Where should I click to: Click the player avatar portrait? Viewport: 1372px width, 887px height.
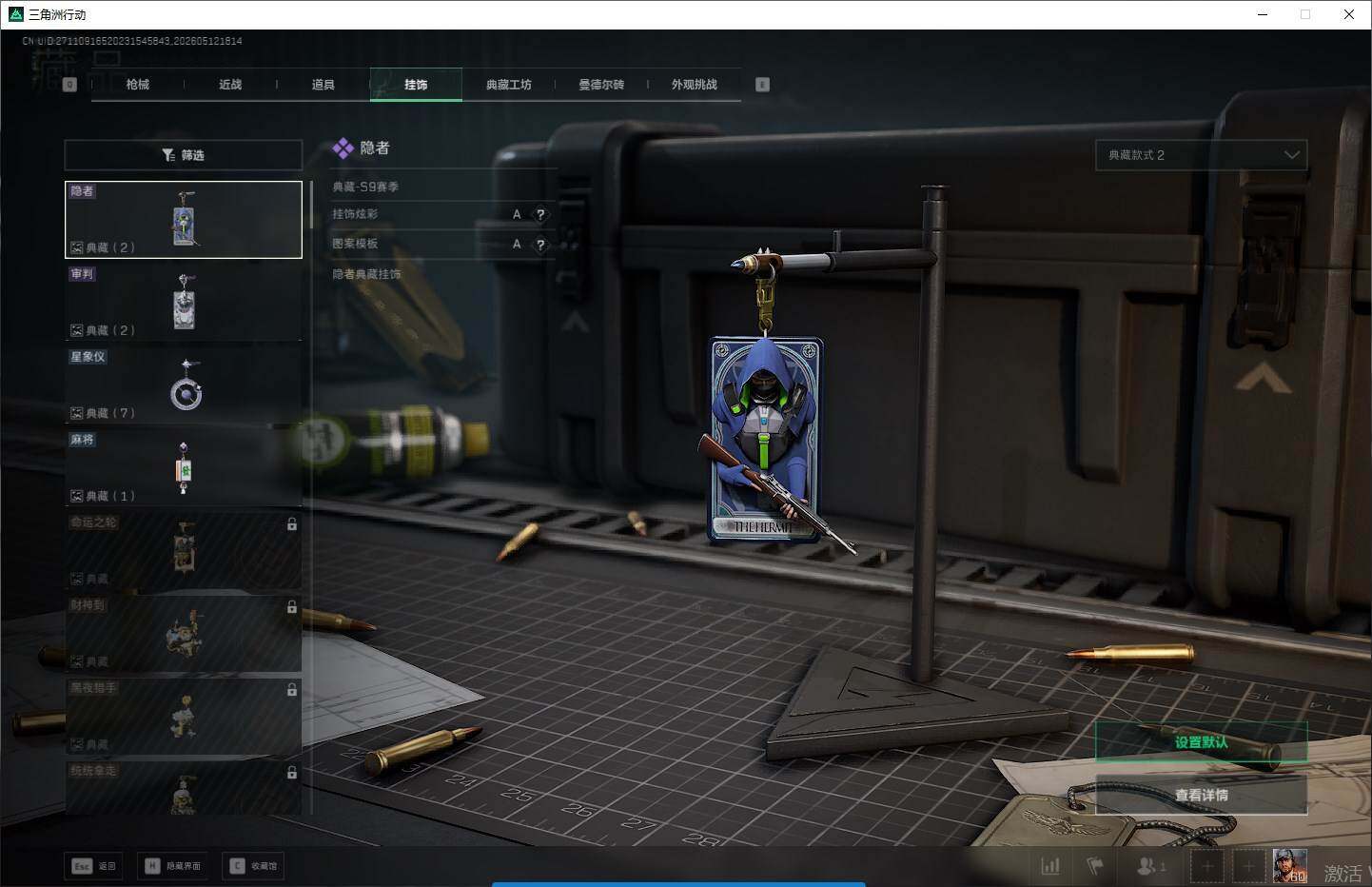(1290, 866)
